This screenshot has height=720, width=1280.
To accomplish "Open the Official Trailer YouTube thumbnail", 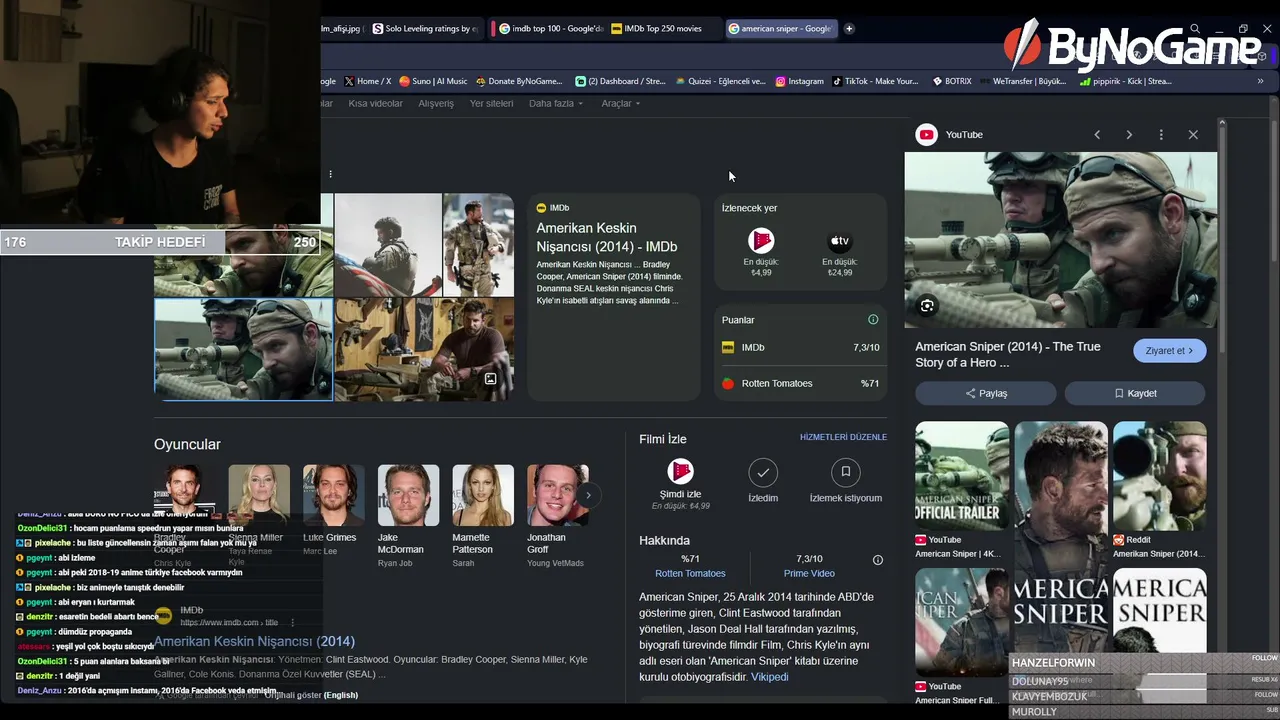I will tap(962, 476).
